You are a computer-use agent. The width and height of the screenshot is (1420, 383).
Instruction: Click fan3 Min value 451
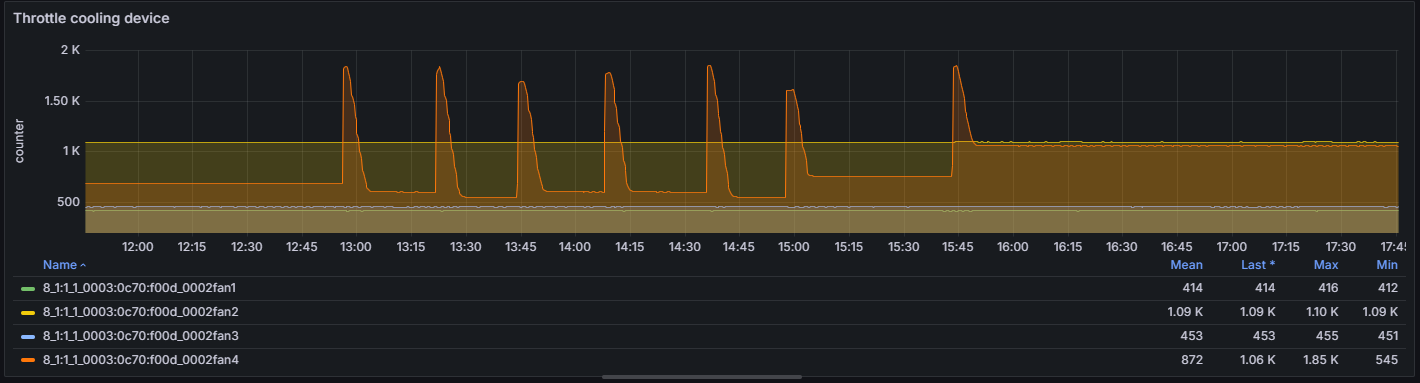pyautogui.click(x=1388, y=336)
